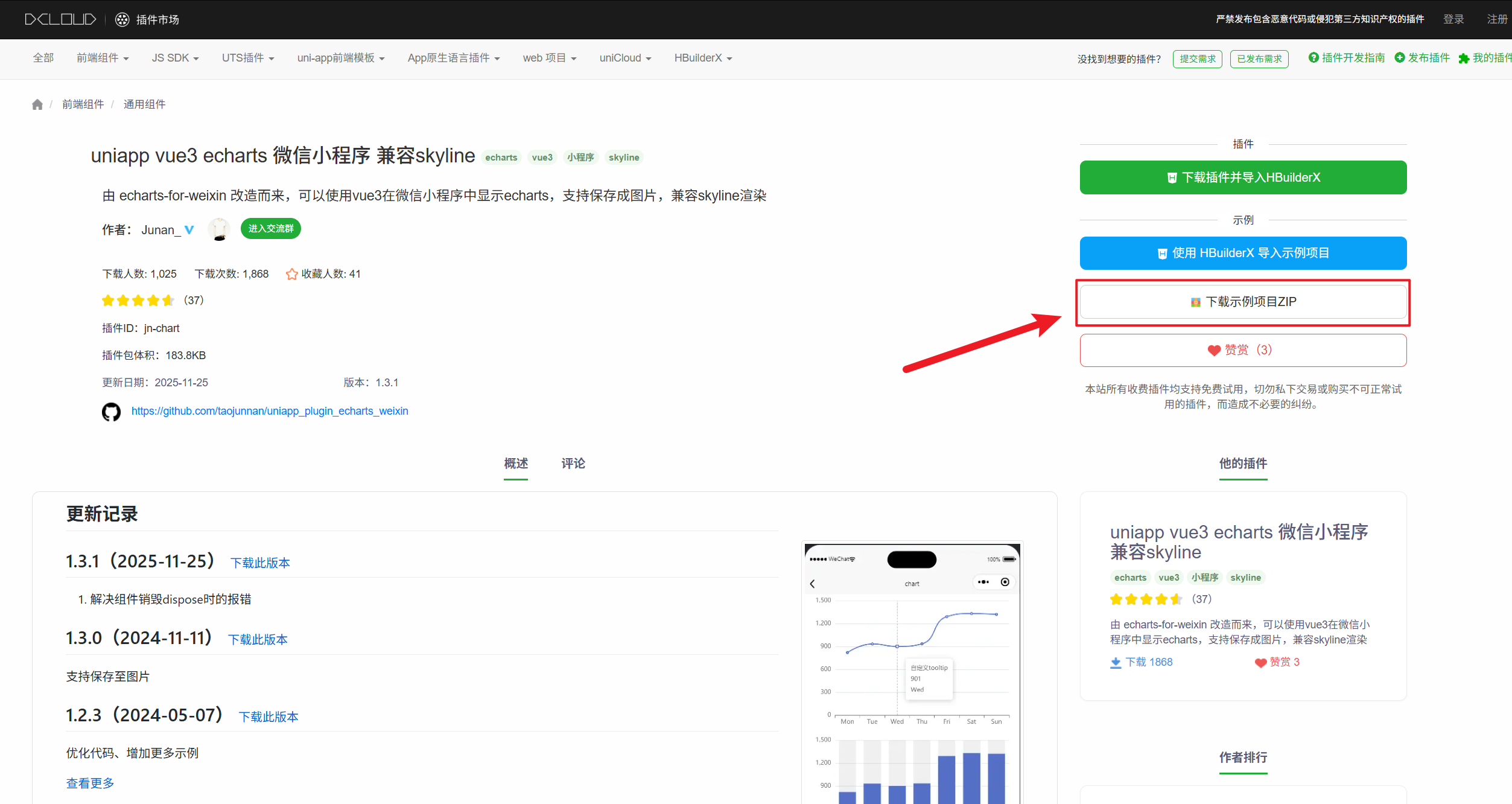Click the 发布插件 plus icon

click(x=1401, y=57)
